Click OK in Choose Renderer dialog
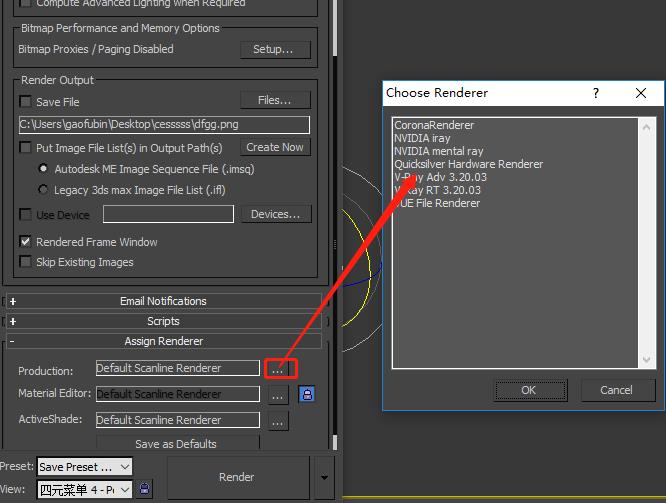 pyautogui.click(x=528, y=390)
